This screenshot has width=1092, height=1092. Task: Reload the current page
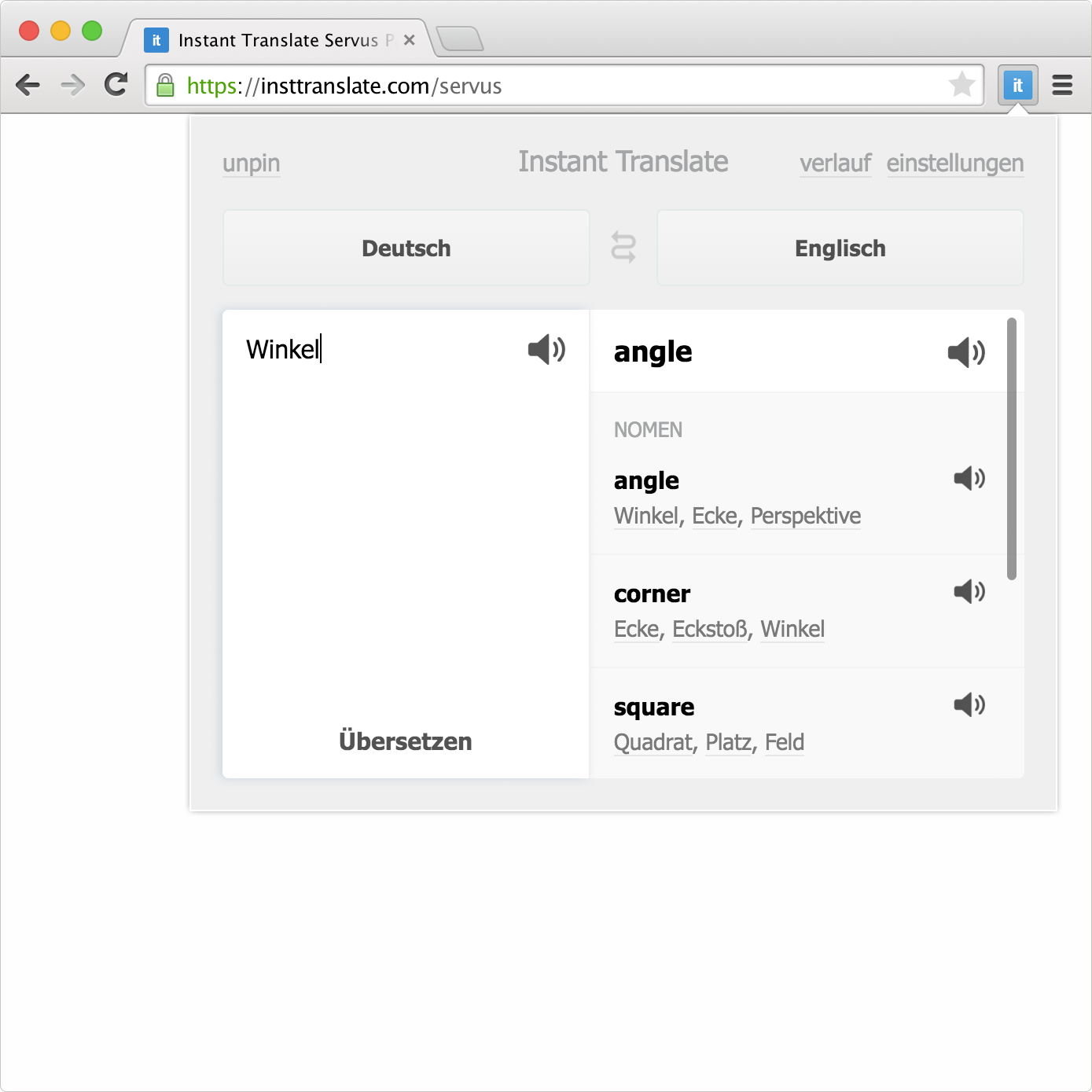click(116, 85)
